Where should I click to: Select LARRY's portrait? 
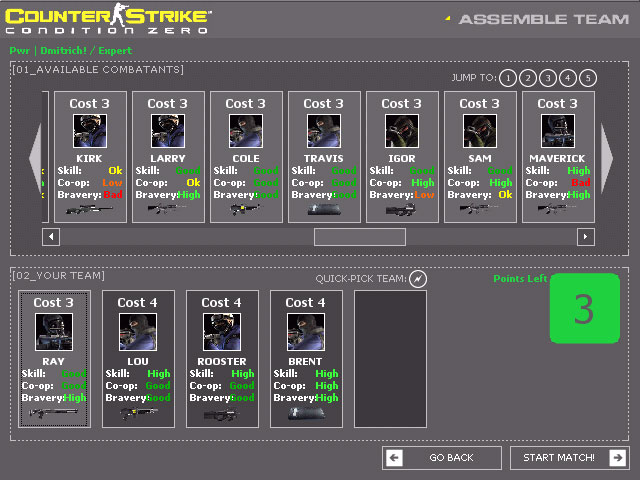click(x=168, y=131)
